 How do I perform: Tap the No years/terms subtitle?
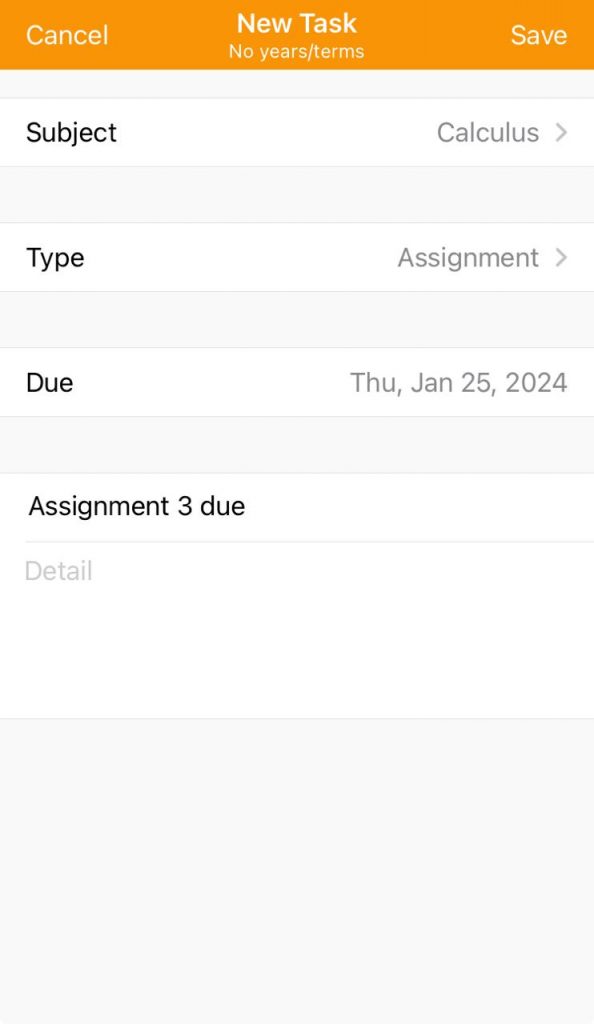coord(297,52)
